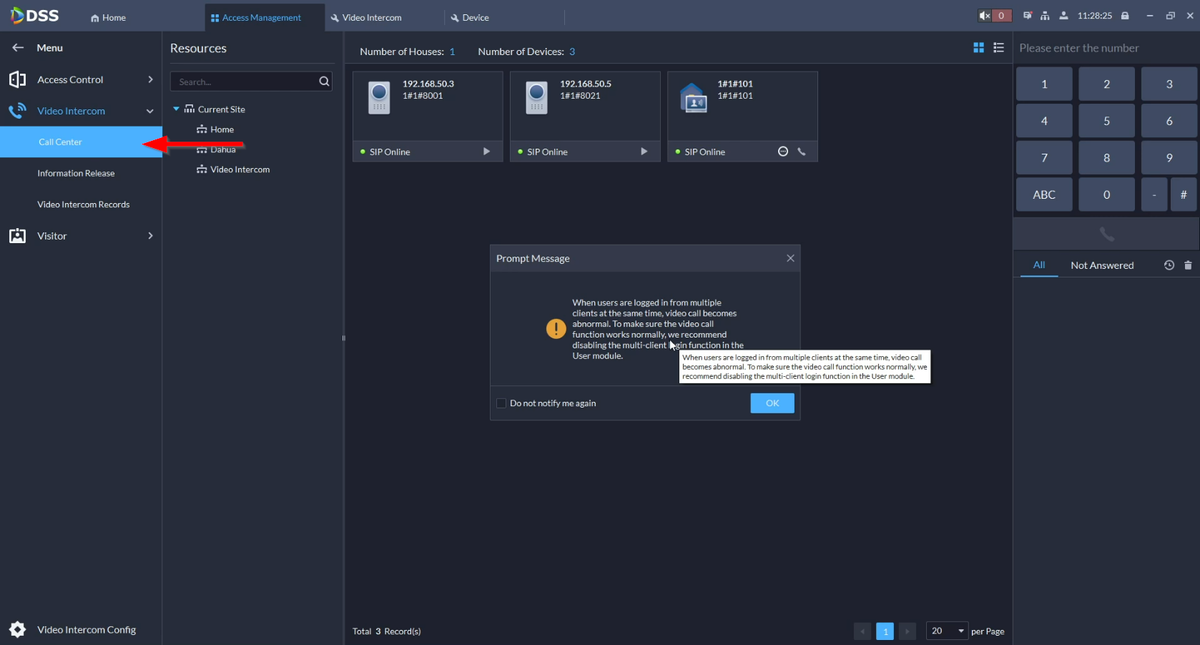The image size is (1200, 645).
Task: Dial keypad digit 5
Action: (x=1106, y=121)
